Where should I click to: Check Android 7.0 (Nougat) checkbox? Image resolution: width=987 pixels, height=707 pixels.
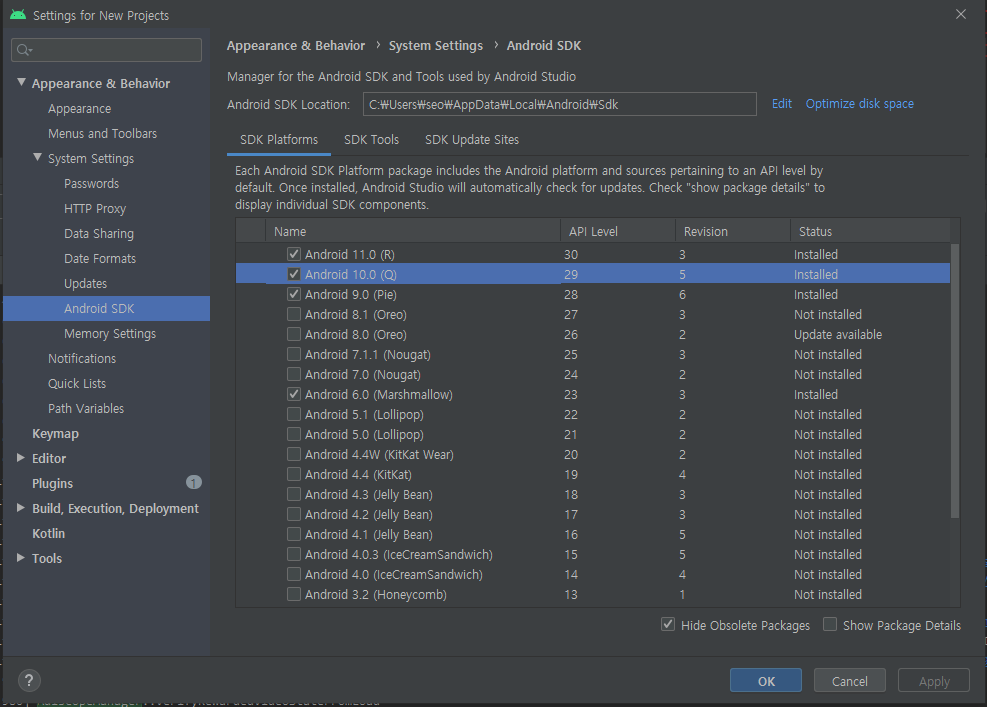click(294, 374)
